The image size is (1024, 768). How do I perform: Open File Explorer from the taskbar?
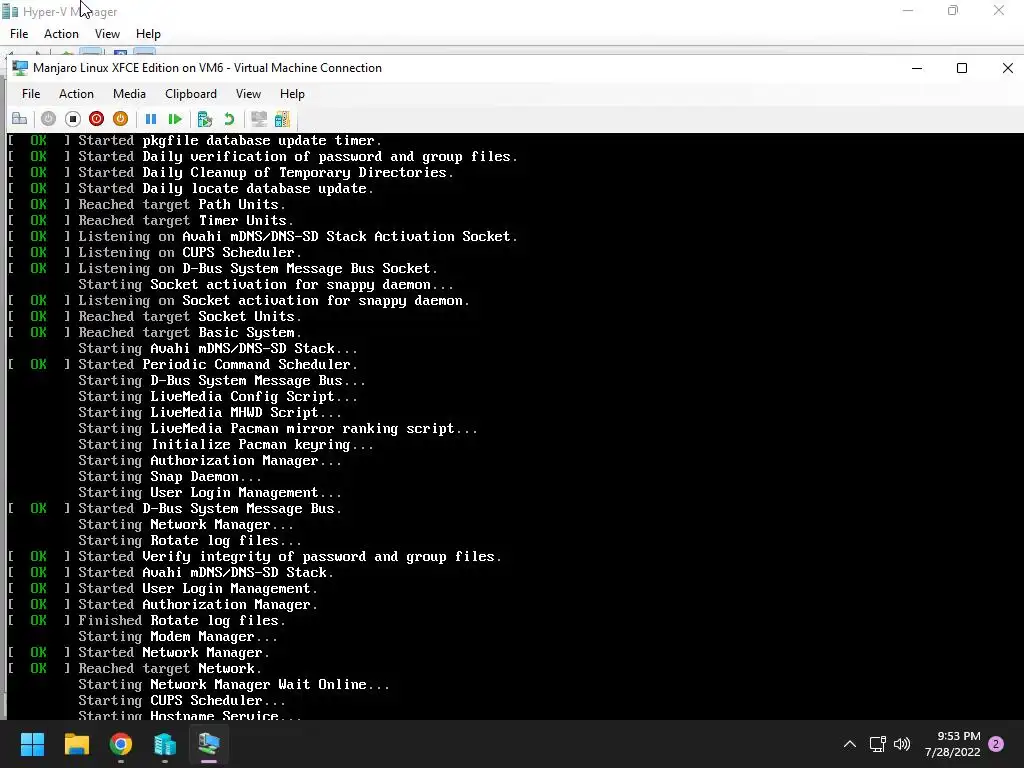(x=77, y=744)
